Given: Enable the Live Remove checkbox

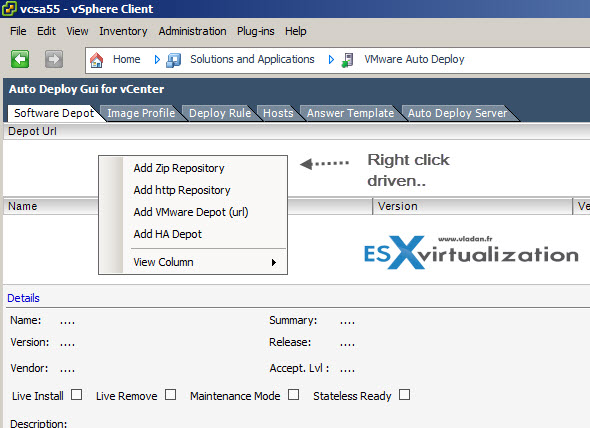Looking at the screenshot, I should (x=170, y=395).
